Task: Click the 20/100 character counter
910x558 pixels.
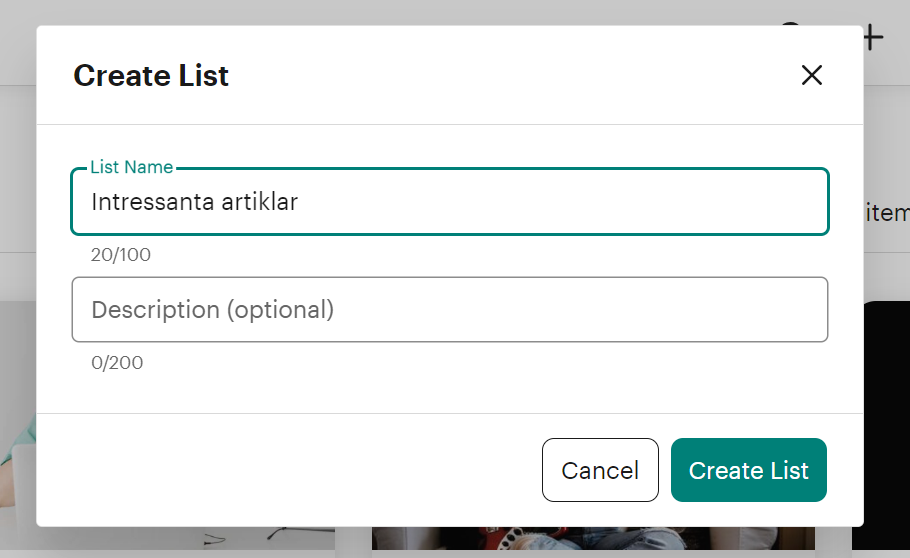Action: point(121,254)
